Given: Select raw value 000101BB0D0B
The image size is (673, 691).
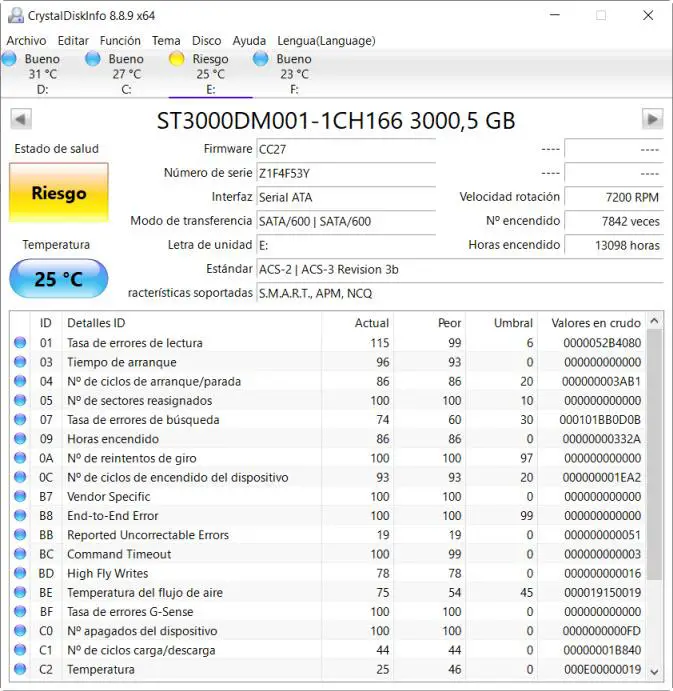Looking at the screenshot, I should [x=600, y=420].
